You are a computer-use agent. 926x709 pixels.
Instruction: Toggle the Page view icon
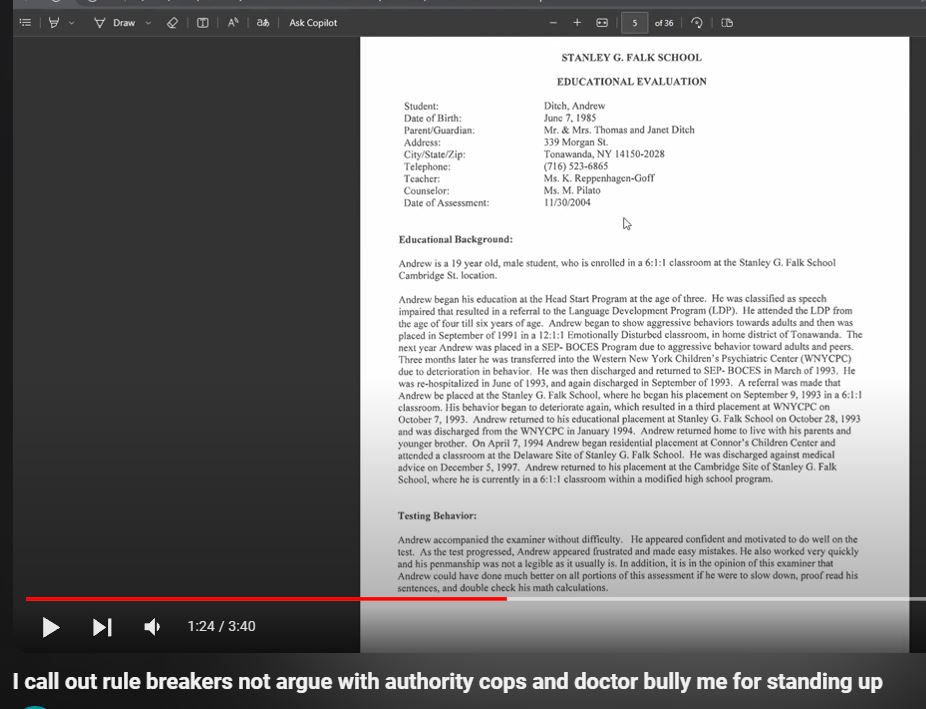(727, 22)
